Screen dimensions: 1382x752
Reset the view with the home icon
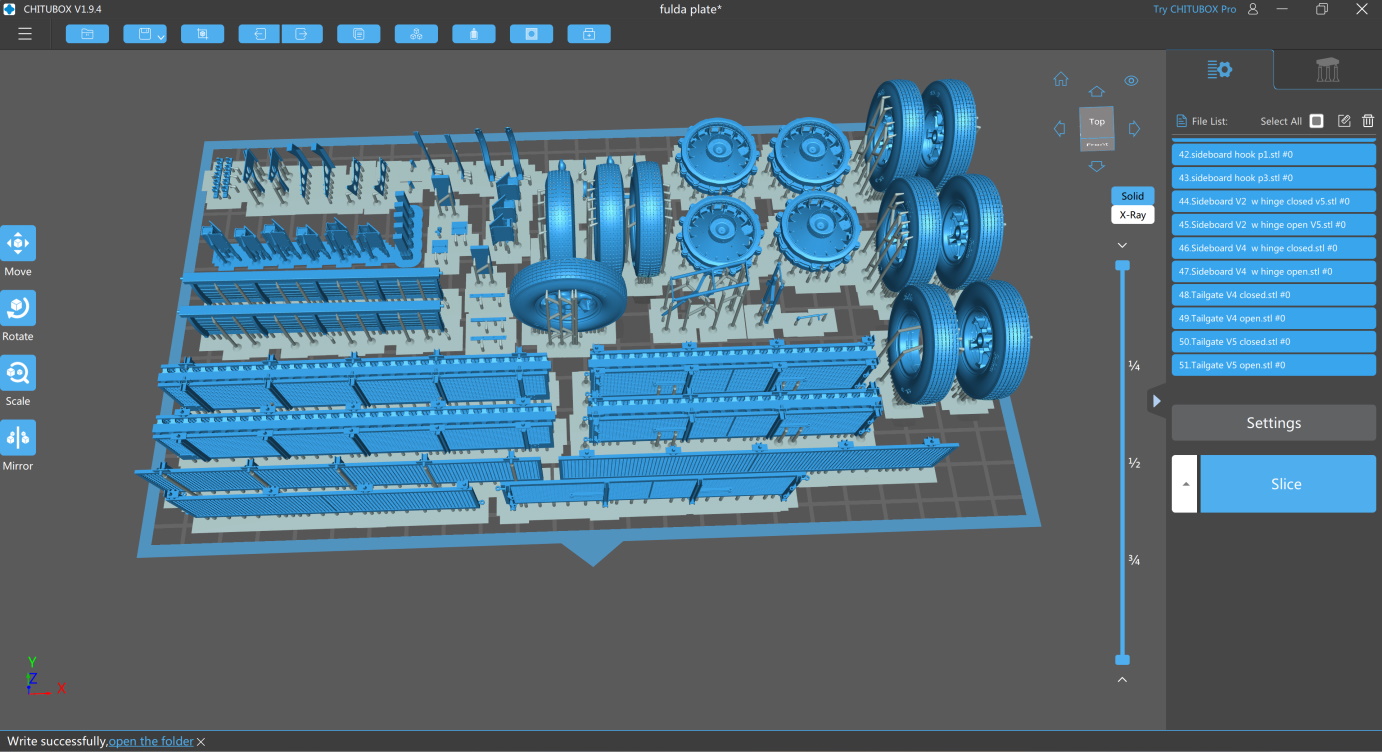click(x=1061, y=80)
